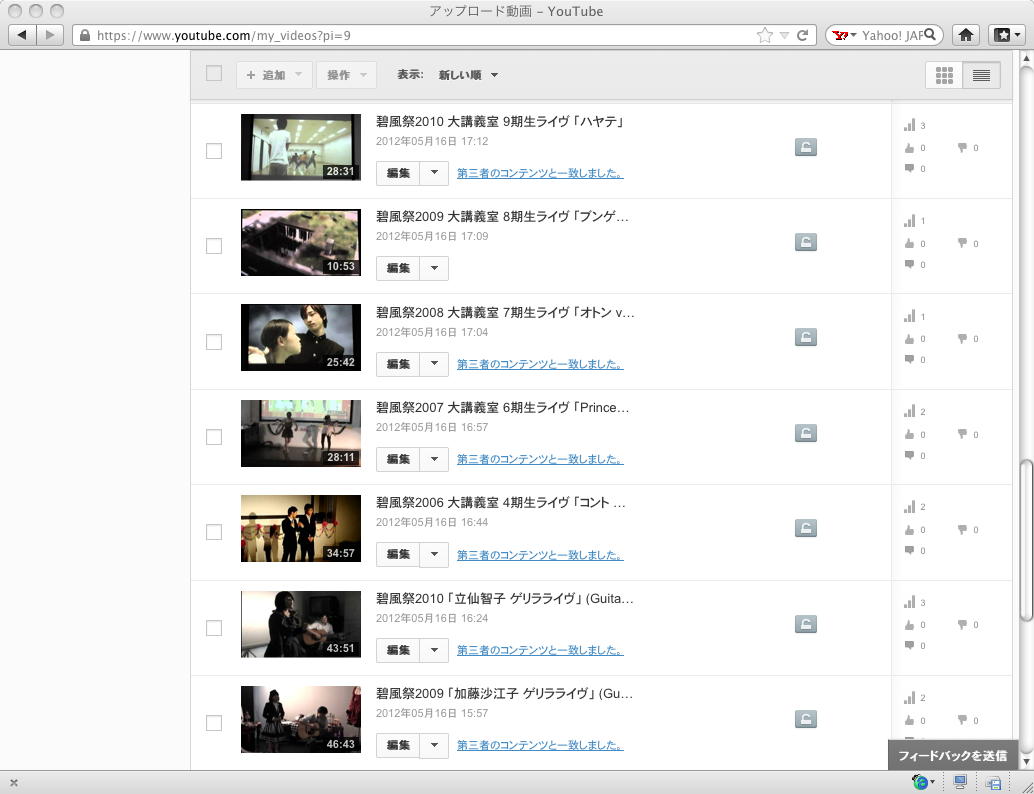Go back with the browser back arrow
1034x794 pixels.
pyautogui.click(x=22, y=35)
